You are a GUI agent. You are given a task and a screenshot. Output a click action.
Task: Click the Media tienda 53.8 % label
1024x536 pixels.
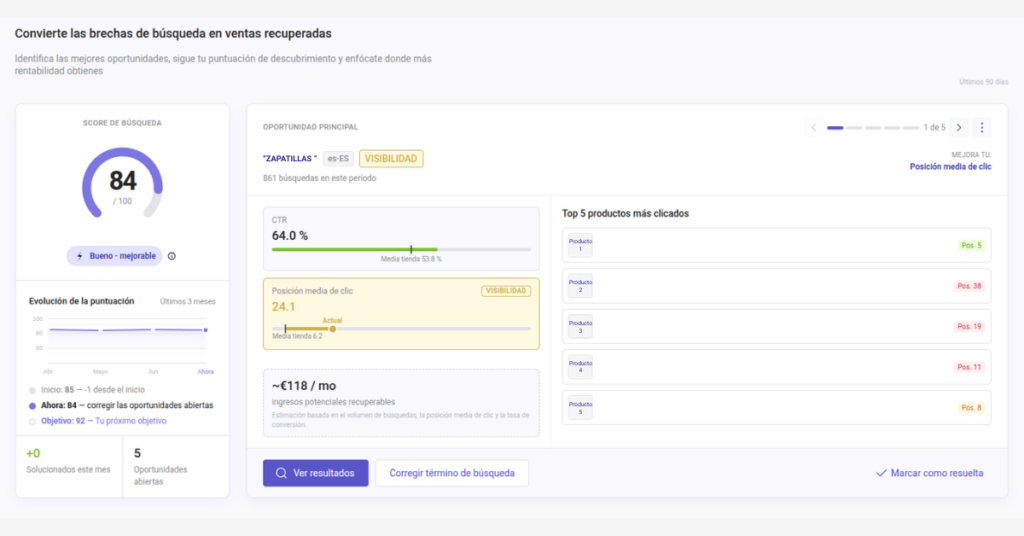pyautogui.click(x=411, y=259)
